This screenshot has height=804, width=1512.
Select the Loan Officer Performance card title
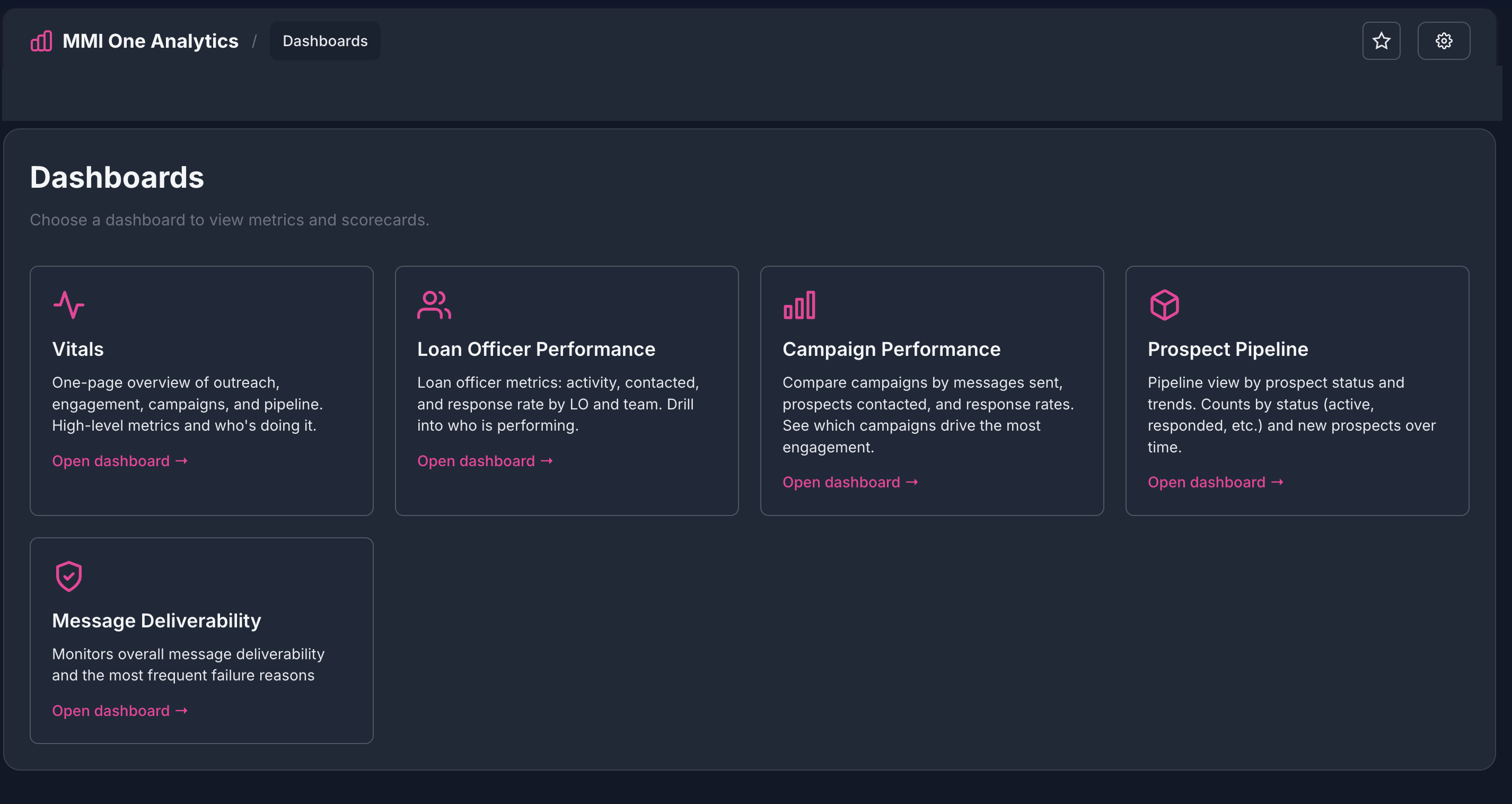[x=536, y=349]
